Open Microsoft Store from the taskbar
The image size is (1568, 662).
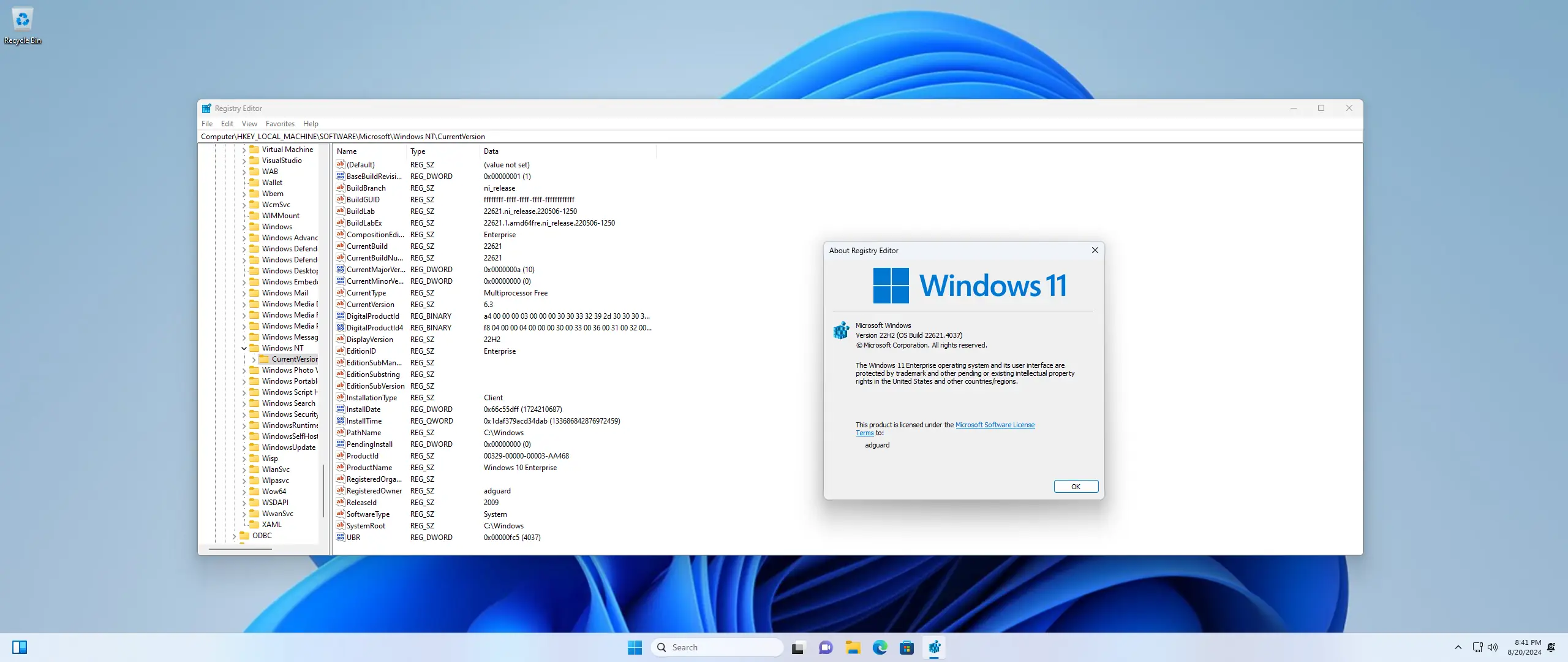907,647
